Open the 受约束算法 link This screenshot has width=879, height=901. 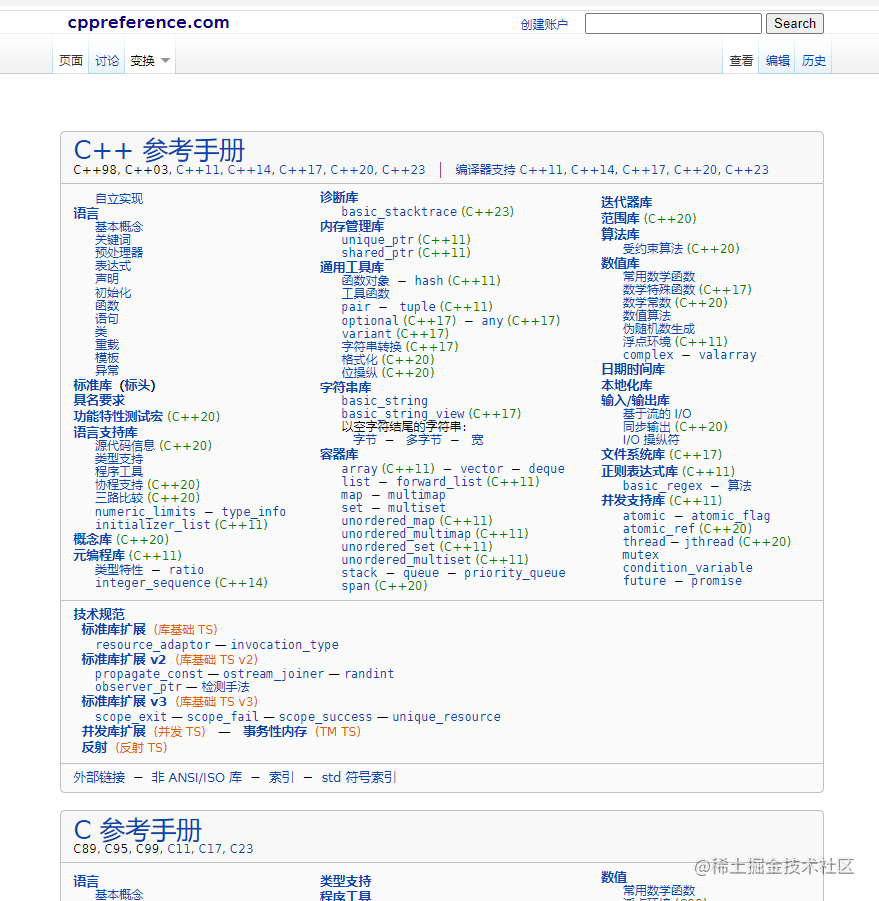tap(653, 249)
